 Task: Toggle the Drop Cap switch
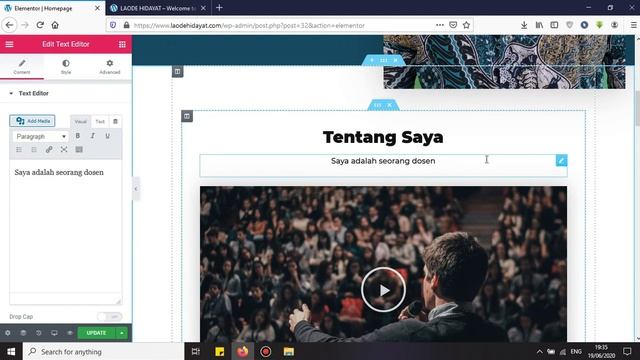[x=109, y=316]
